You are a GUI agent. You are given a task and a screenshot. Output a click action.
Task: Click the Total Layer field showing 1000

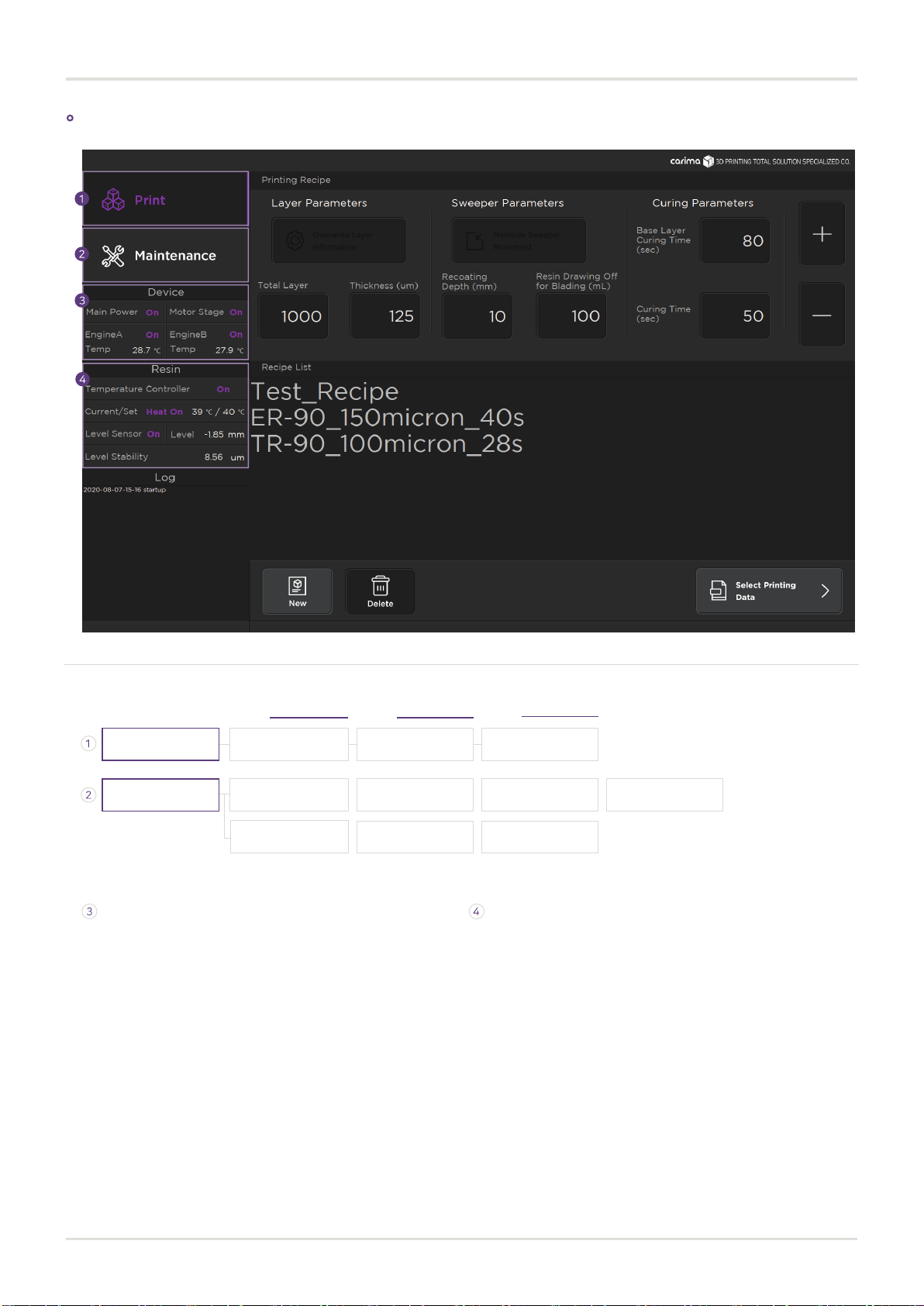(x=293, y=316)
